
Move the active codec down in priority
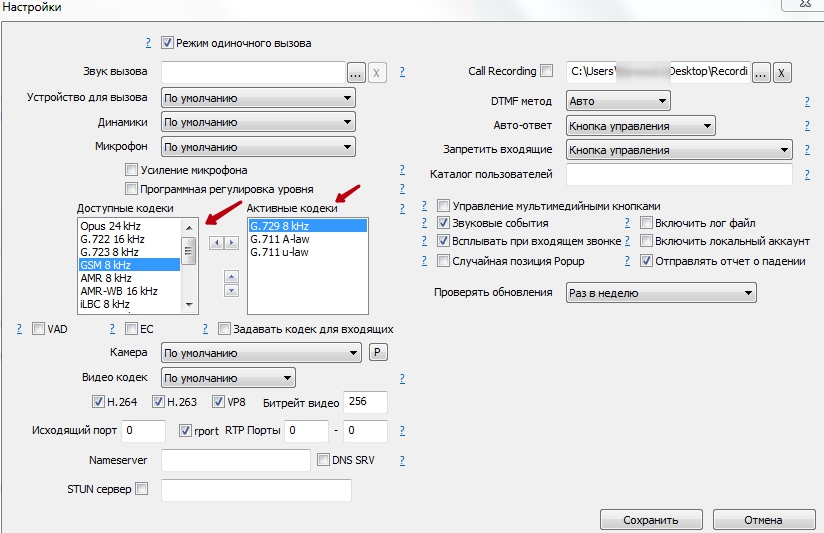tap(231, 291)
